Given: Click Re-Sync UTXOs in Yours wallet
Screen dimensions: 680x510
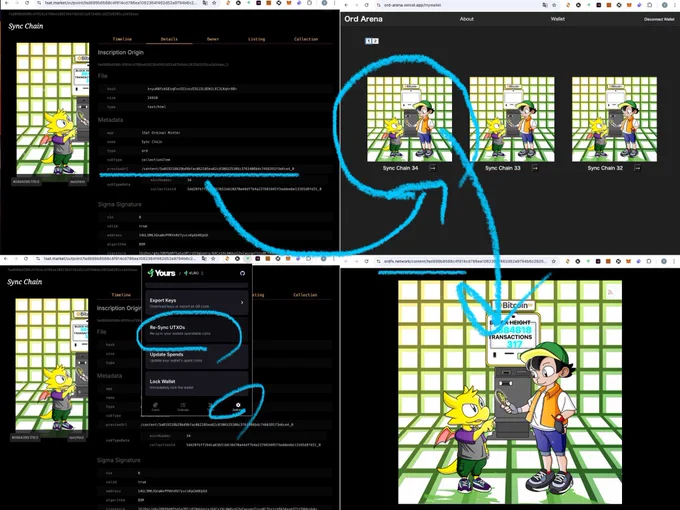Looking at the screenshot, I should click(197, 330).
